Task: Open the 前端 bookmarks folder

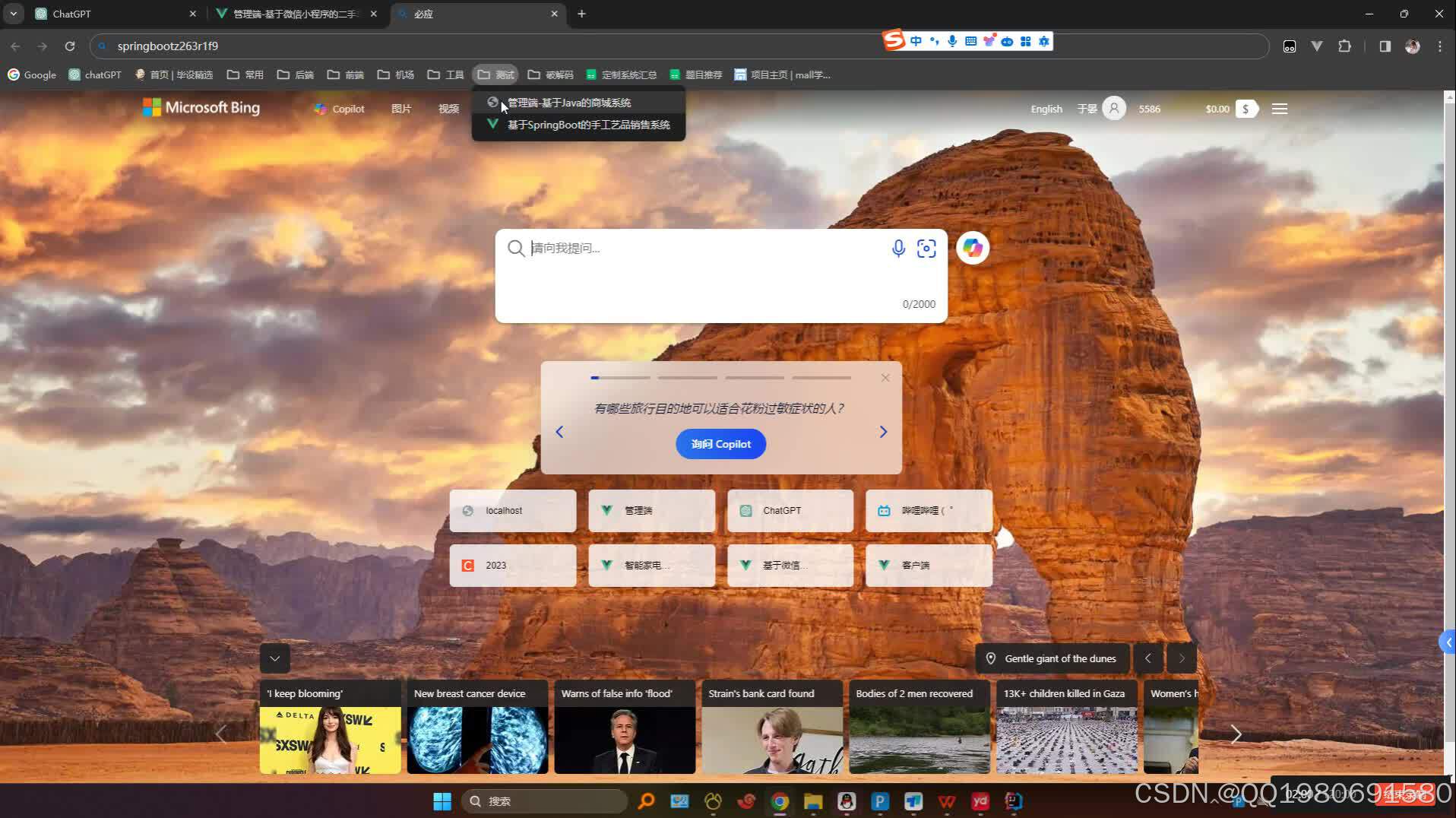Action: click(x=346, y=75)
